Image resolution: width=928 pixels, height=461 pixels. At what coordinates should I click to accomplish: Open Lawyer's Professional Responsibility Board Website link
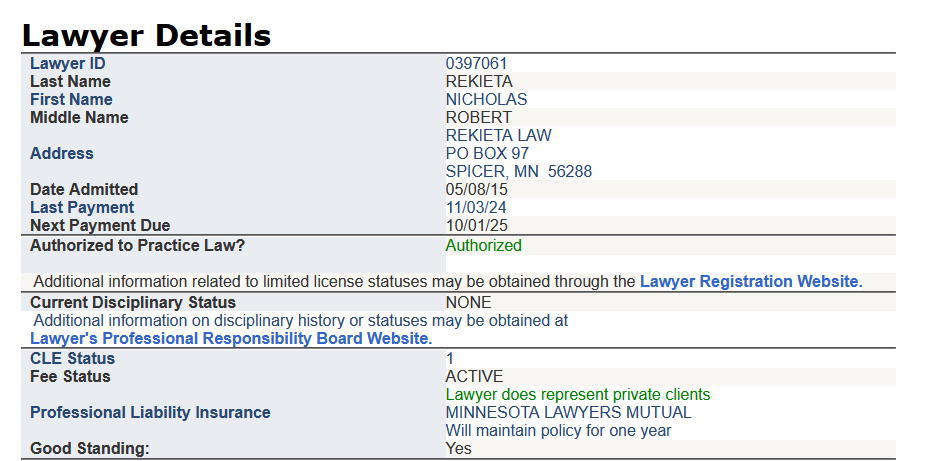[x=231, y=339]
